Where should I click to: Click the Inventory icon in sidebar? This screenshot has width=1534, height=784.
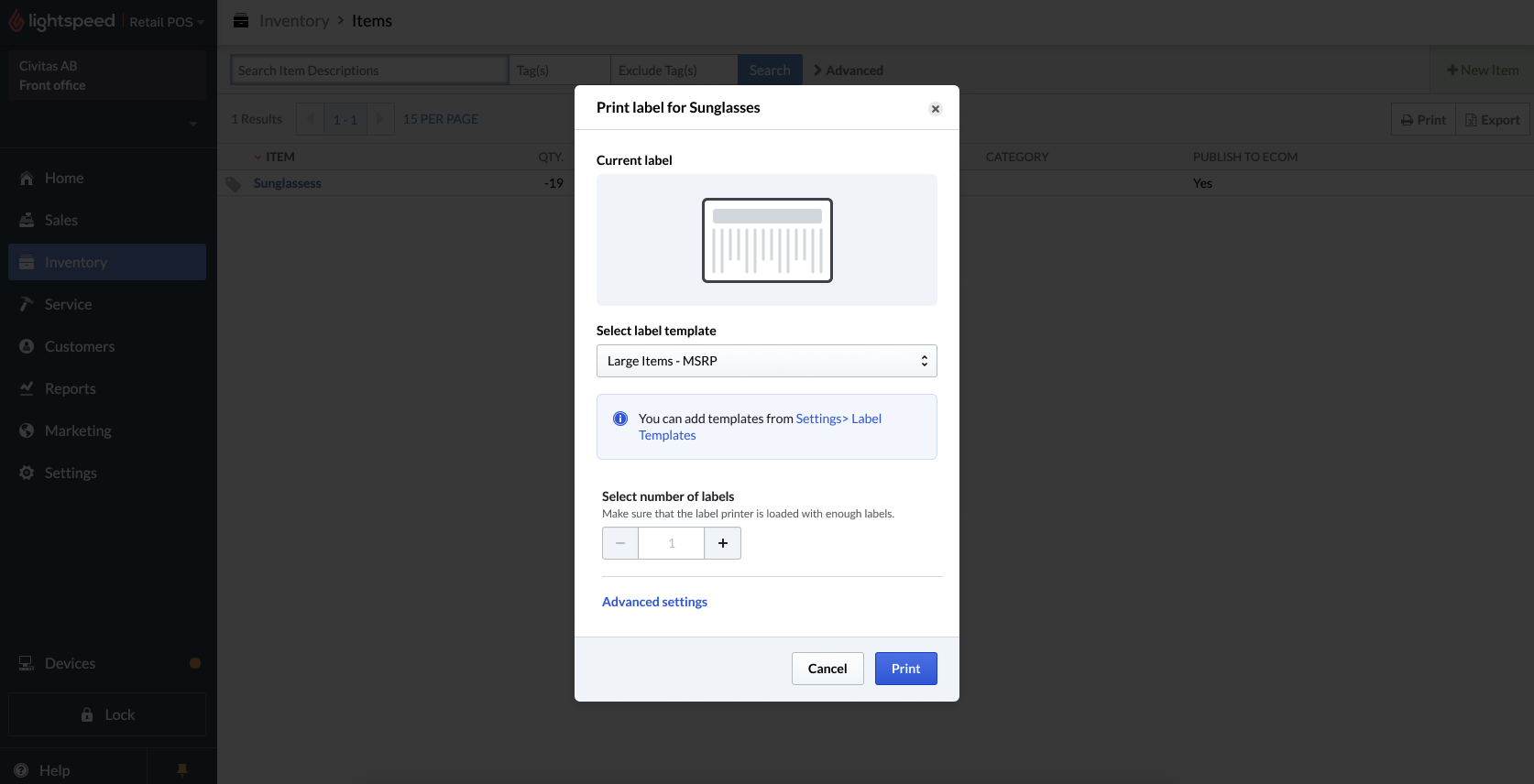click(x=27, y=262)
